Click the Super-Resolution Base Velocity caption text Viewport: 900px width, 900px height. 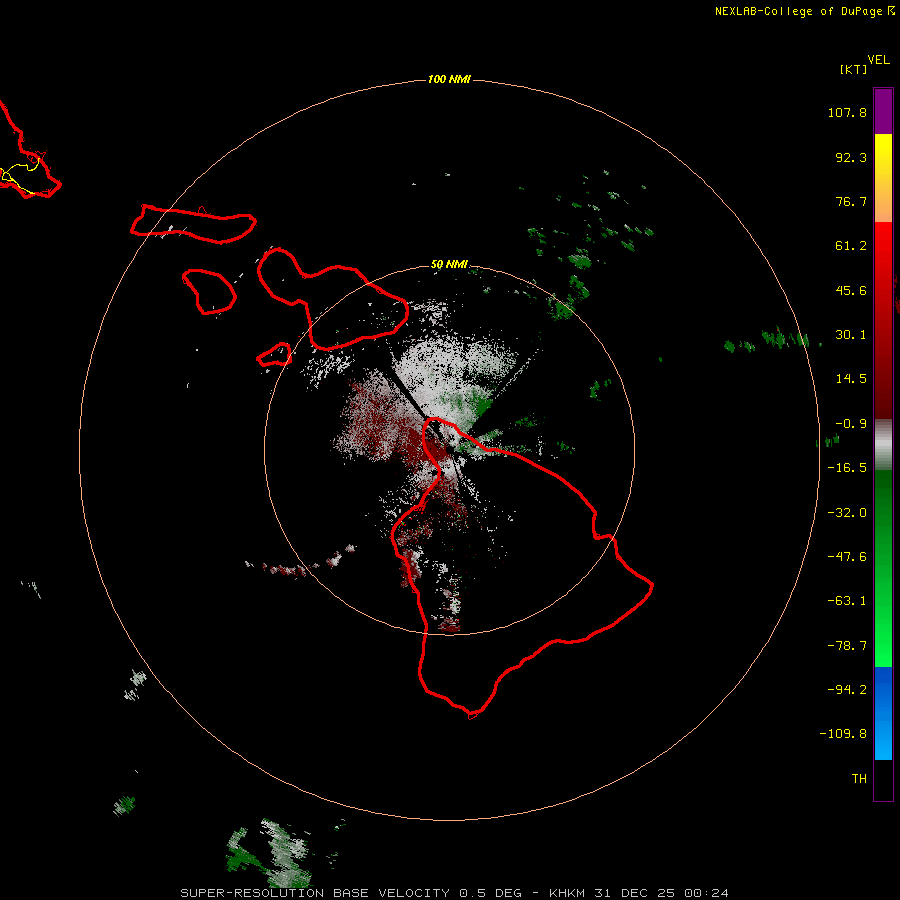(454, 893)
